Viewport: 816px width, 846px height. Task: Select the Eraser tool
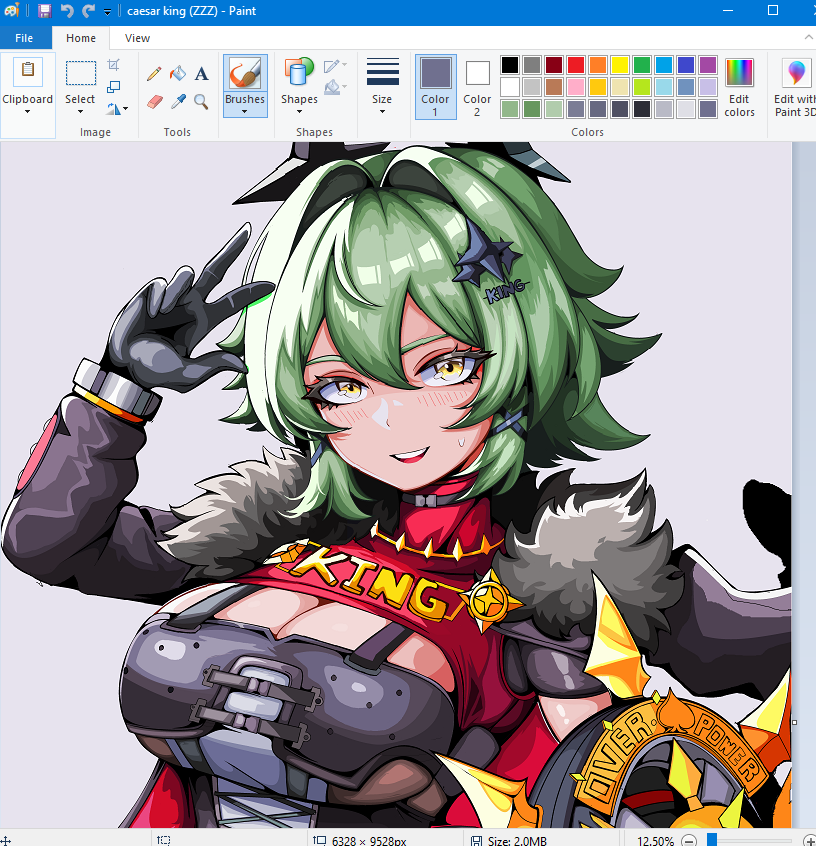tap(153, 100)
